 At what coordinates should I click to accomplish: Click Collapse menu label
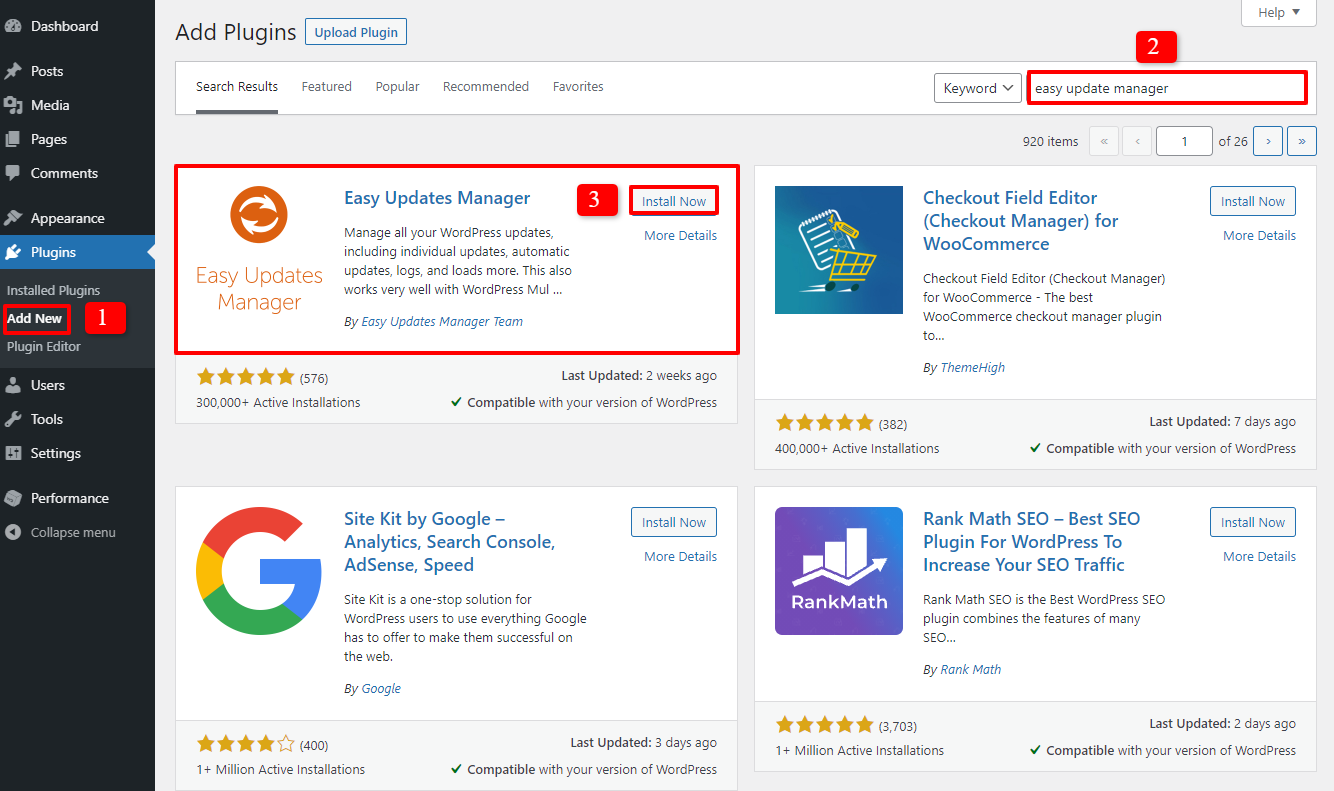pyautogui.click(x=73, y=532)
